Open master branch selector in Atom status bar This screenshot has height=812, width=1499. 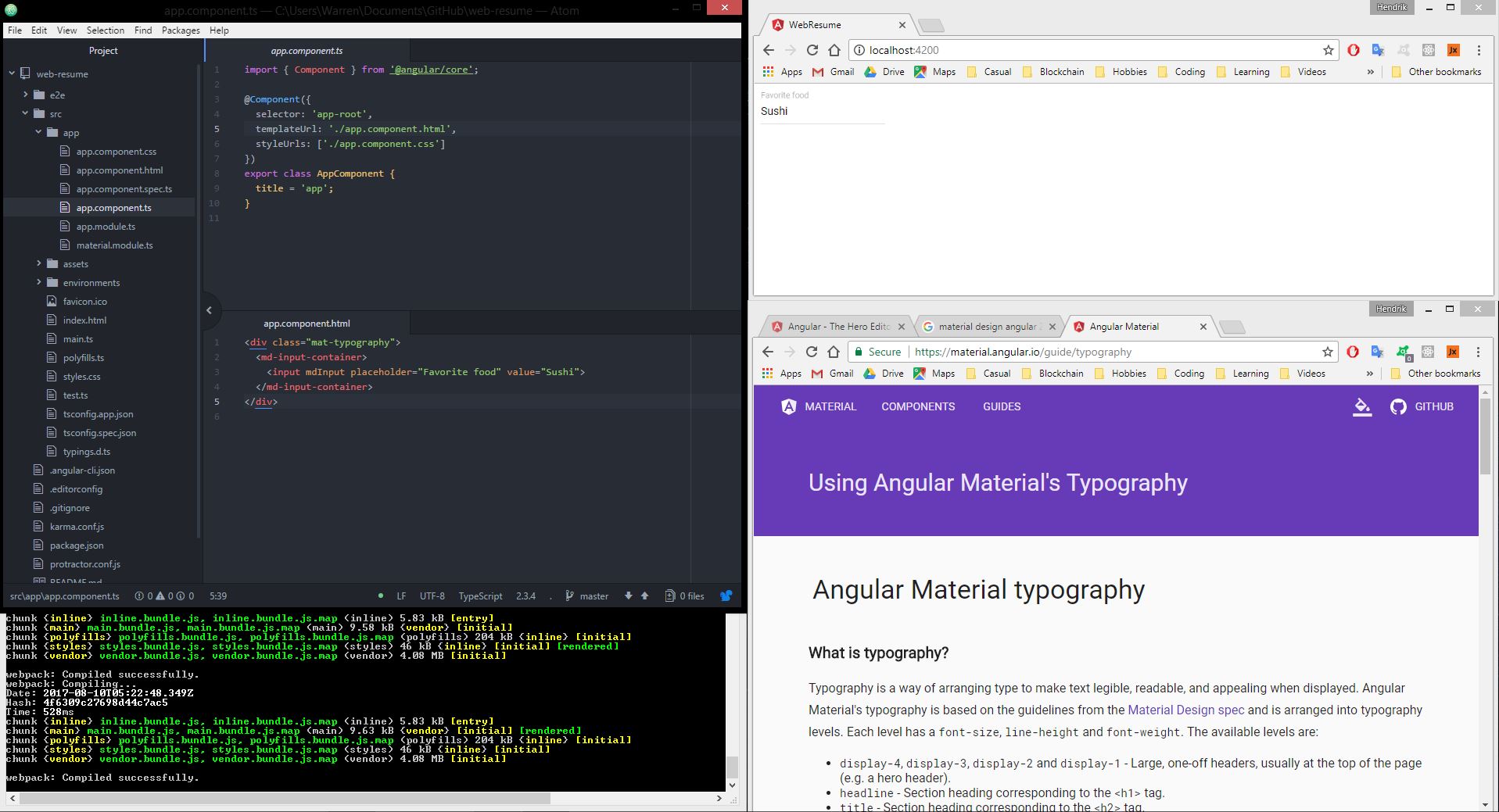pyautogui.click(x=587, y=596)
